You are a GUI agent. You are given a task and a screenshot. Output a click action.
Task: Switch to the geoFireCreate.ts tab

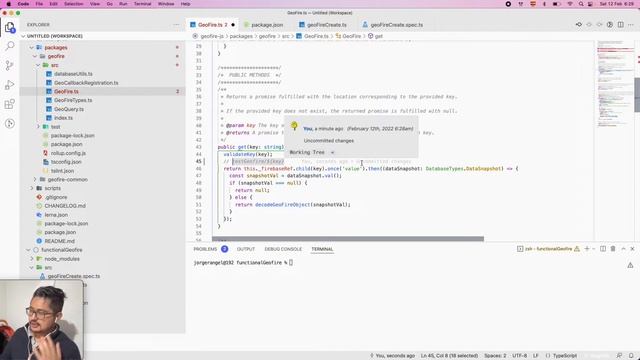327,25
